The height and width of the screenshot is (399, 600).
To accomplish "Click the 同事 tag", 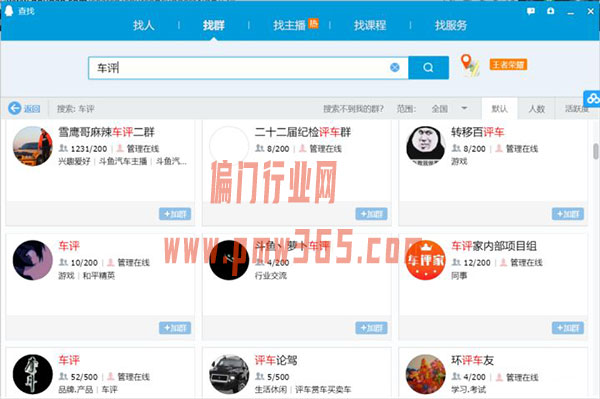I will coord(459,275).
